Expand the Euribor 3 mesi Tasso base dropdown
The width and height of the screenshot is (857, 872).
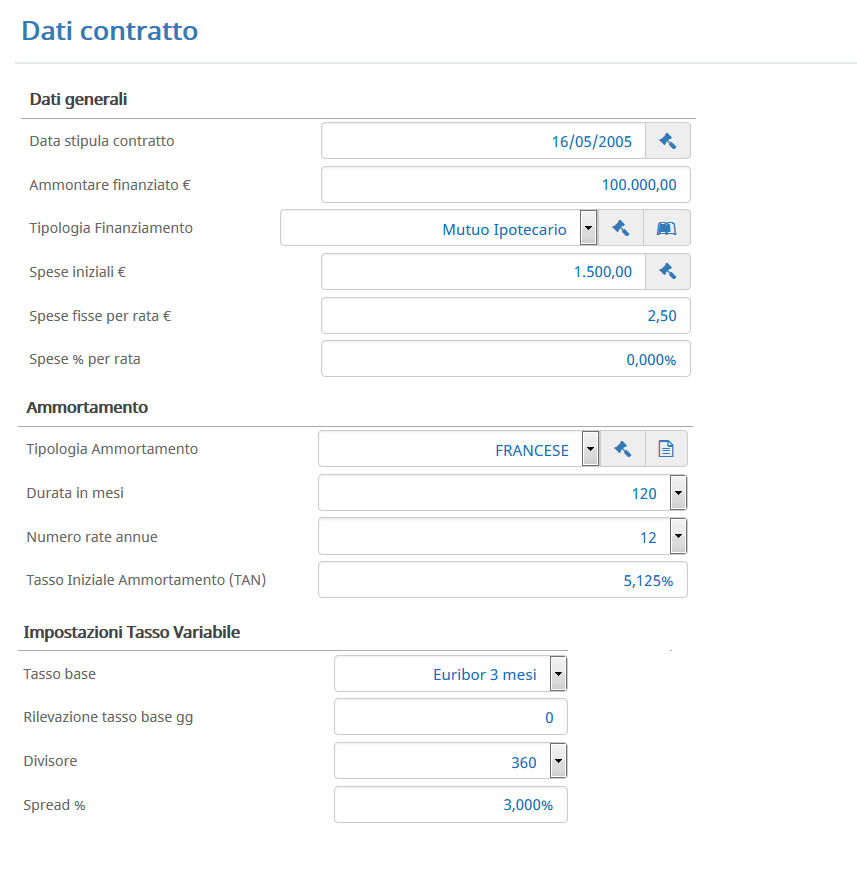pyautogui.click(x=558, y=673)
